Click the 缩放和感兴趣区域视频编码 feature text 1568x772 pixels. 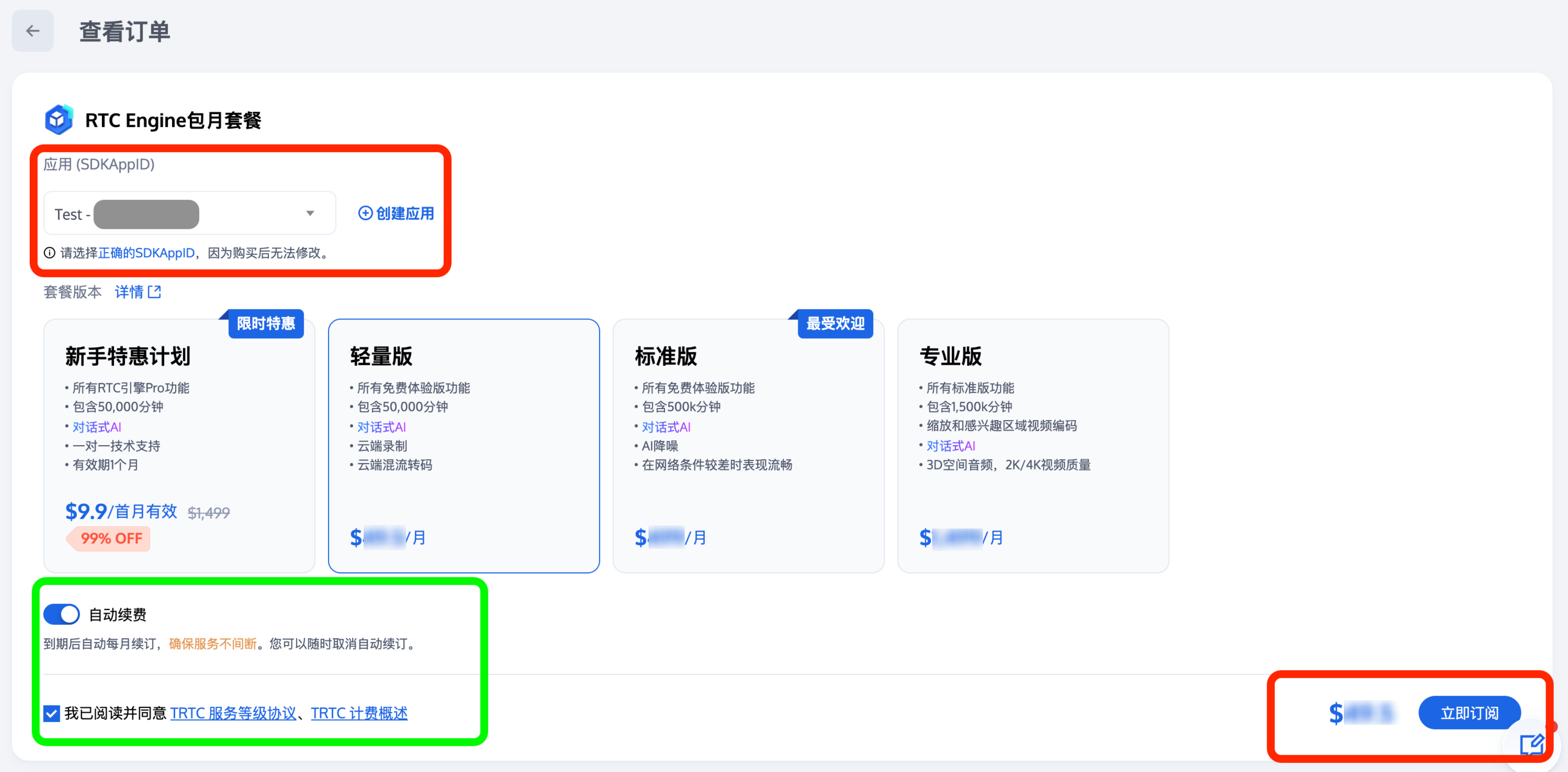coord(1001,426)
